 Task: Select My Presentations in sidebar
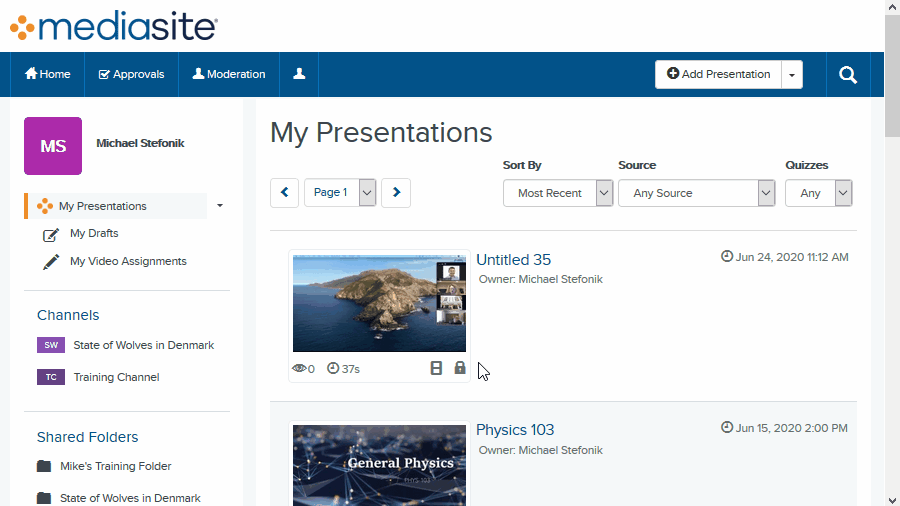pyautogui.click(x=116, y=206)
